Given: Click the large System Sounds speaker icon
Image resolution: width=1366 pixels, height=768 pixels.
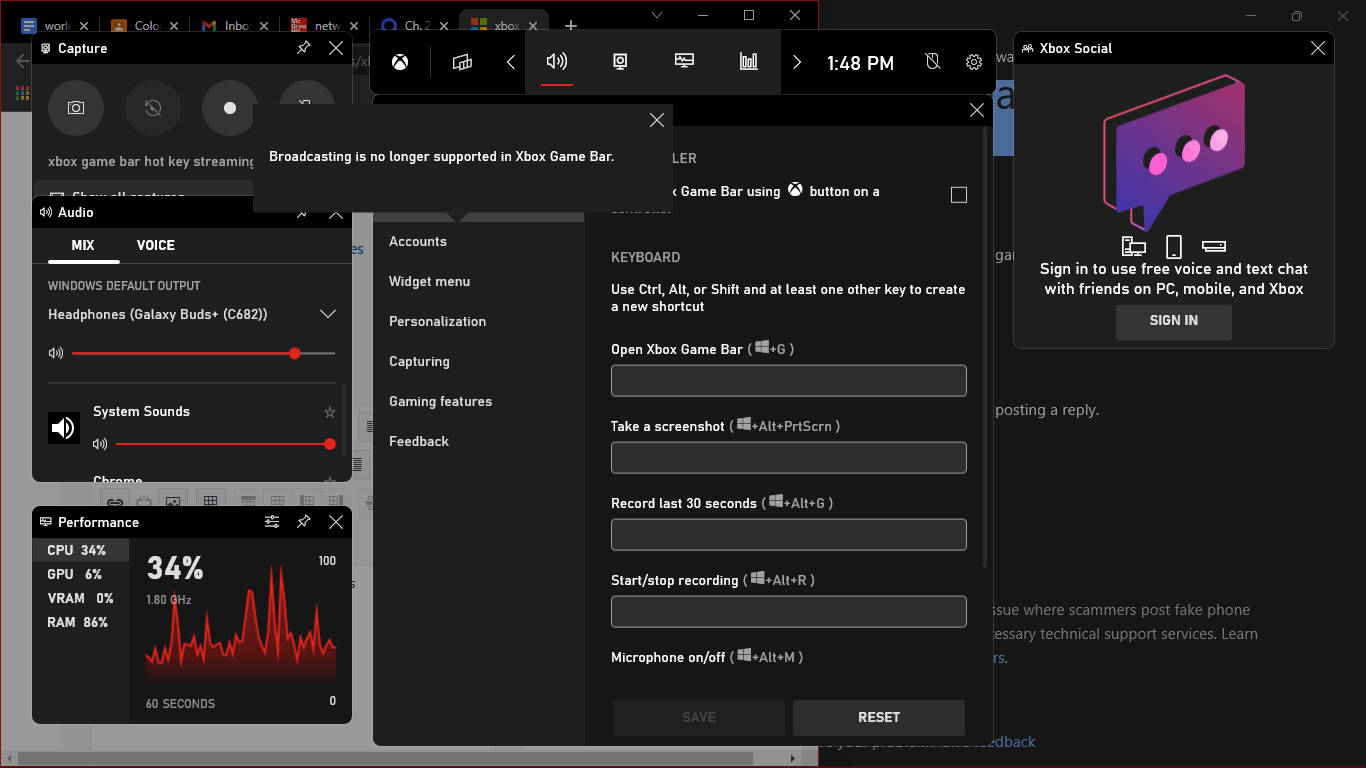Looking at the screenshot, I should [x=64, y=428].
